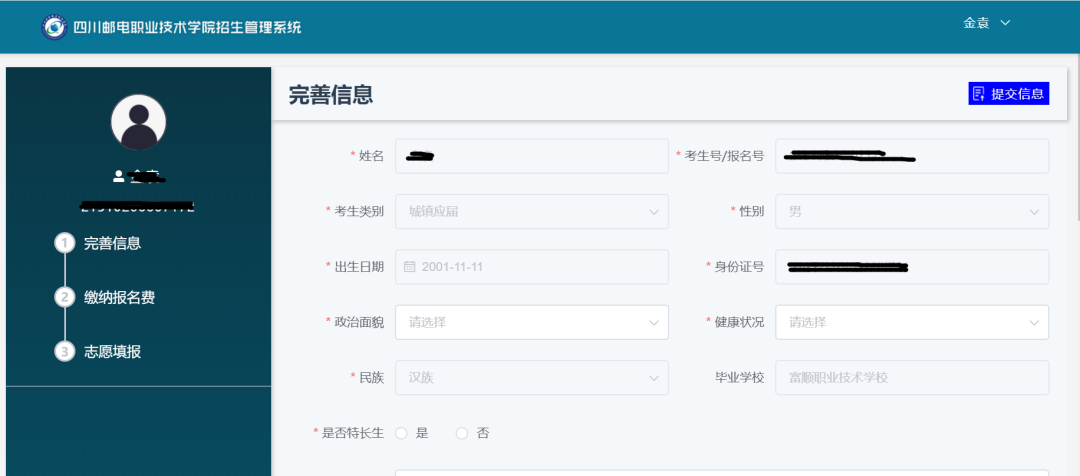Click the profile avatar picture in sidebar
1080x476 pixels.
(x=138, y=122)
